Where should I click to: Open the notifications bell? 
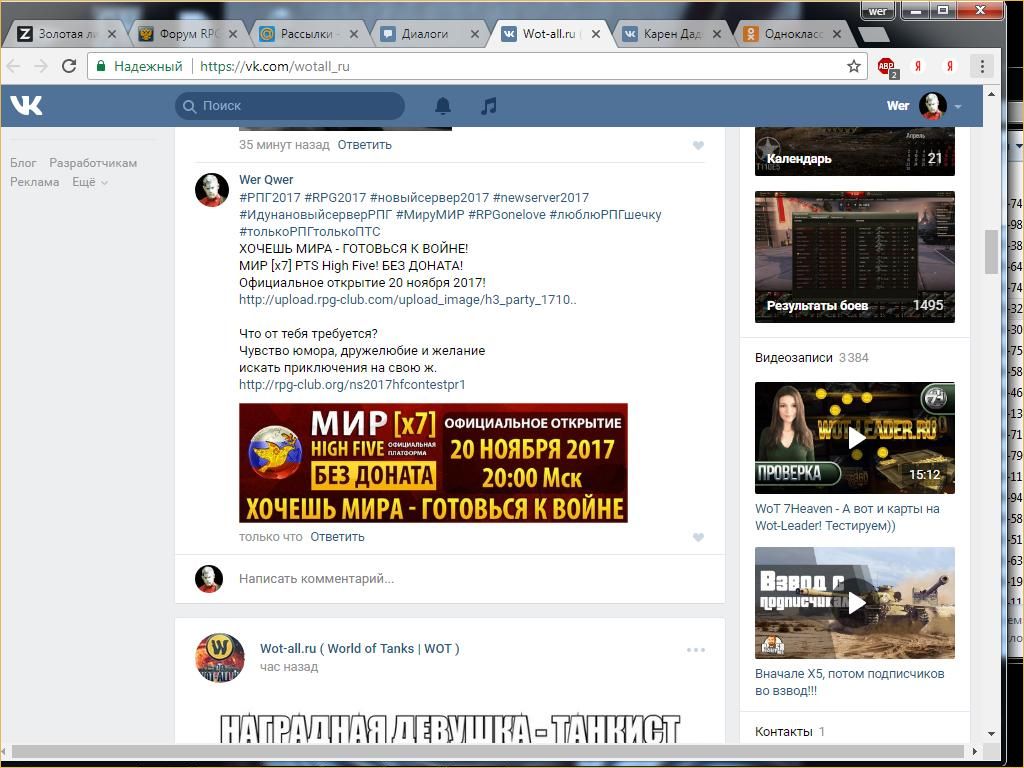pyautogui.click(x=443, y=106)
